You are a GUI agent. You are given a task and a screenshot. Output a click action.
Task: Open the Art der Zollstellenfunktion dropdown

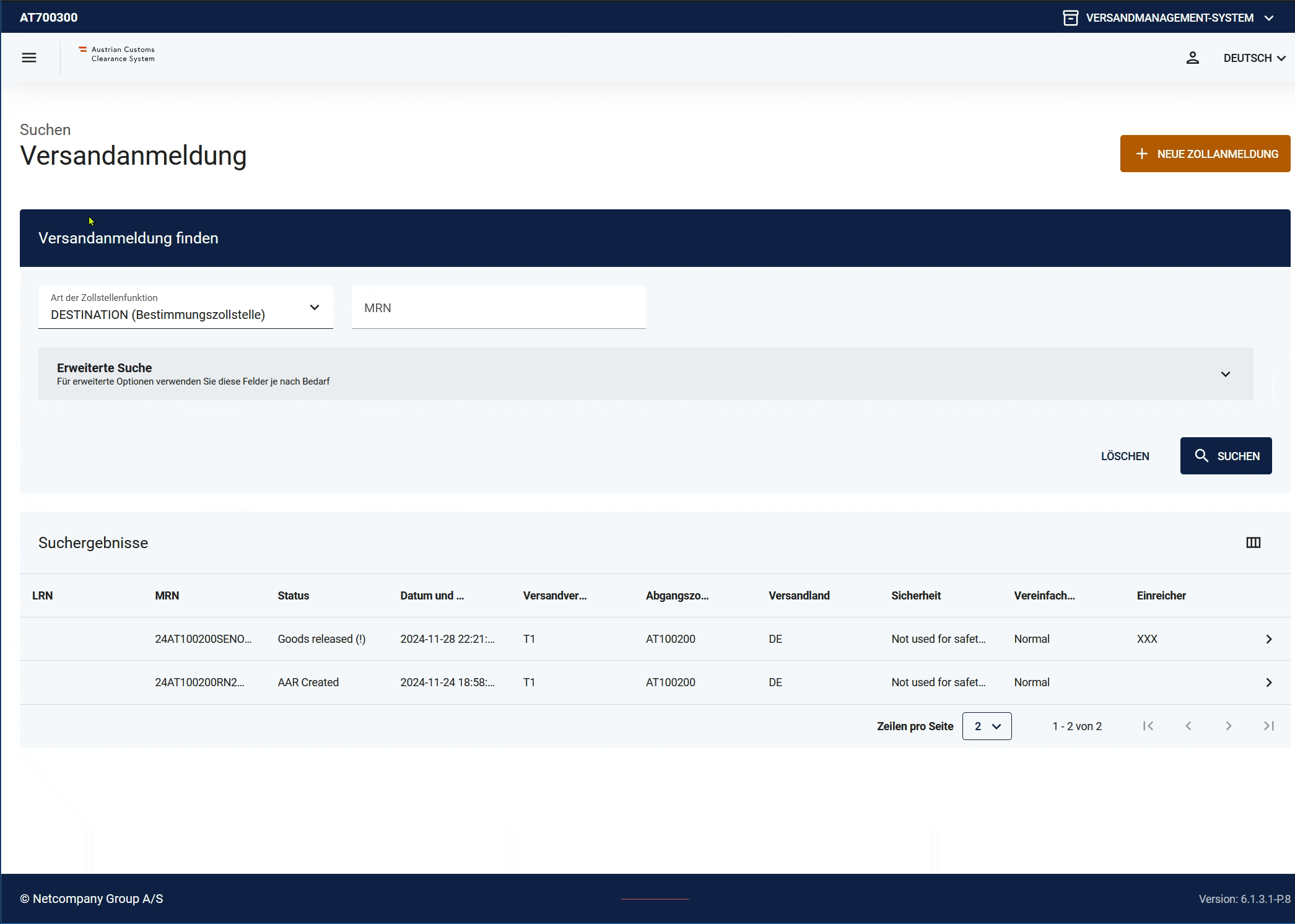186,307
